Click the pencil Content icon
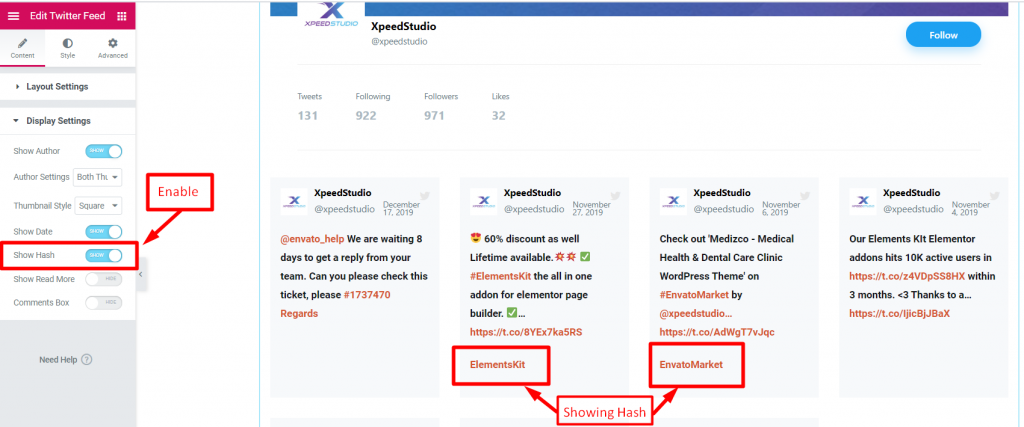The image size is (1024, 427). (23, 43)
